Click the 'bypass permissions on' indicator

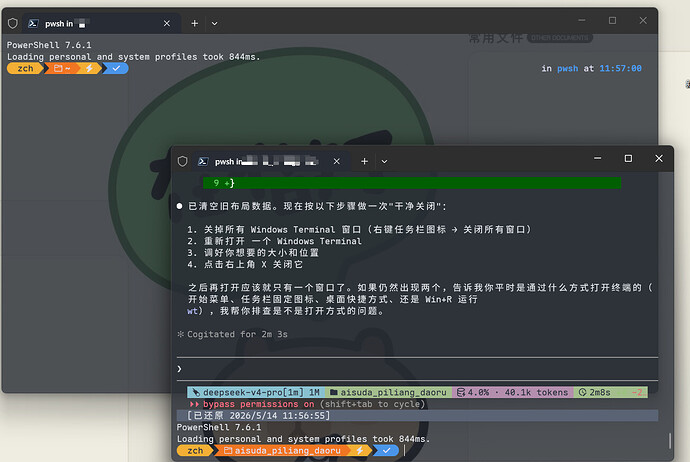point(258,404)
